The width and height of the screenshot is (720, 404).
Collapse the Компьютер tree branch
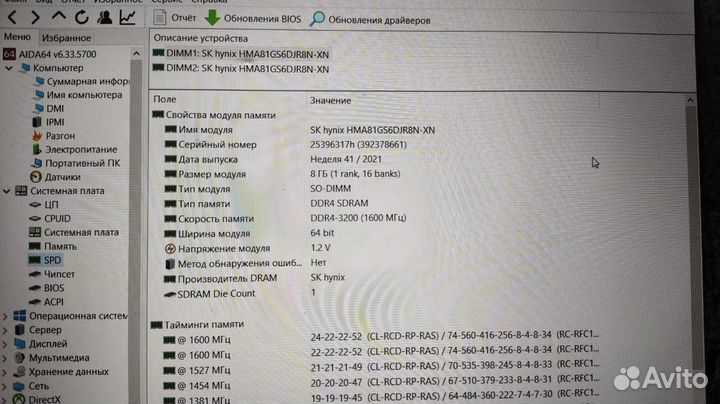pyautogui.click(x=8, y=68)
